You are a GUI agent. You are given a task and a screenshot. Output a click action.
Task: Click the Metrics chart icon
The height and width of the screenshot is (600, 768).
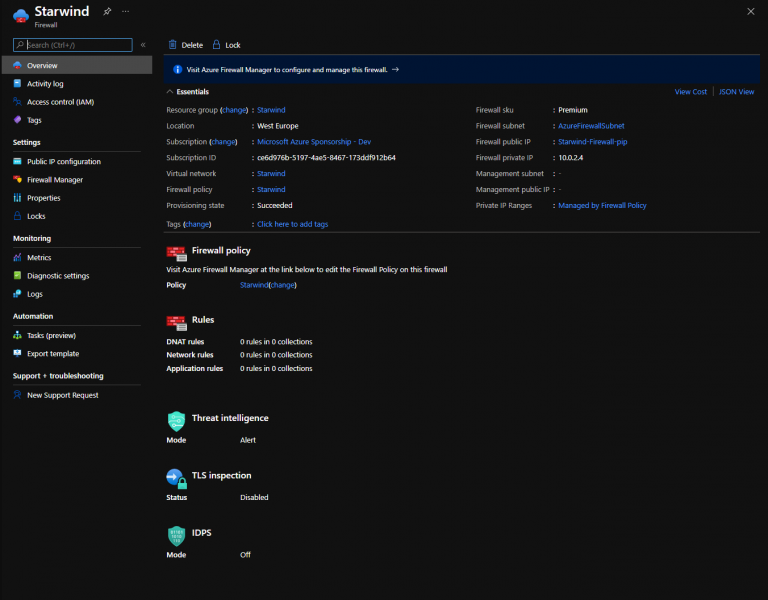click(18, 257)
